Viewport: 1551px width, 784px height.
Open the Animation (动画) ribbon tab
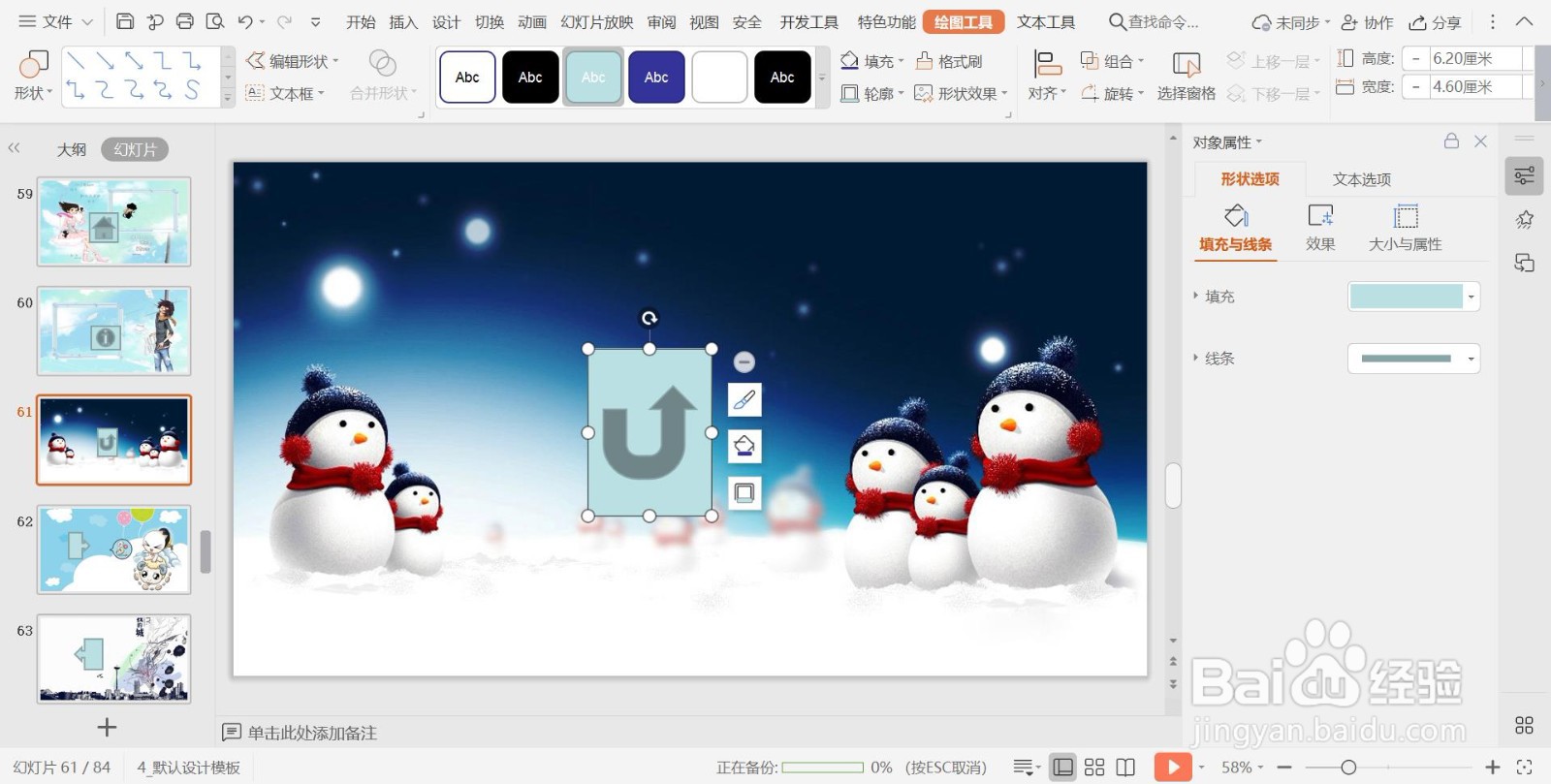pyautogui.click(x=532, y=21)
